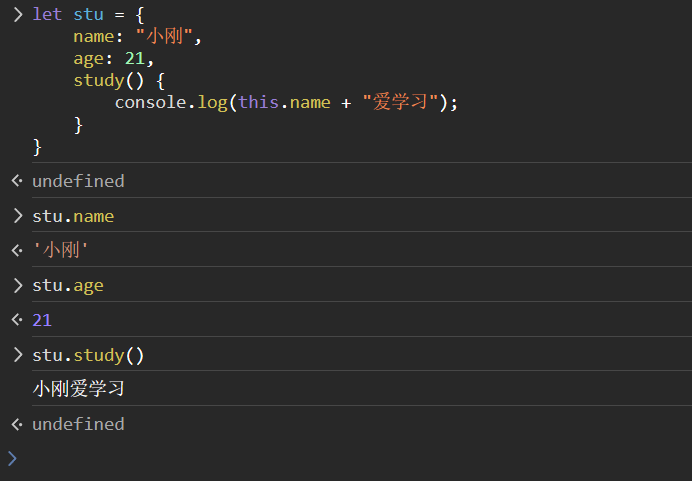Click the stu.name command entry

click(x=73, y=216)
